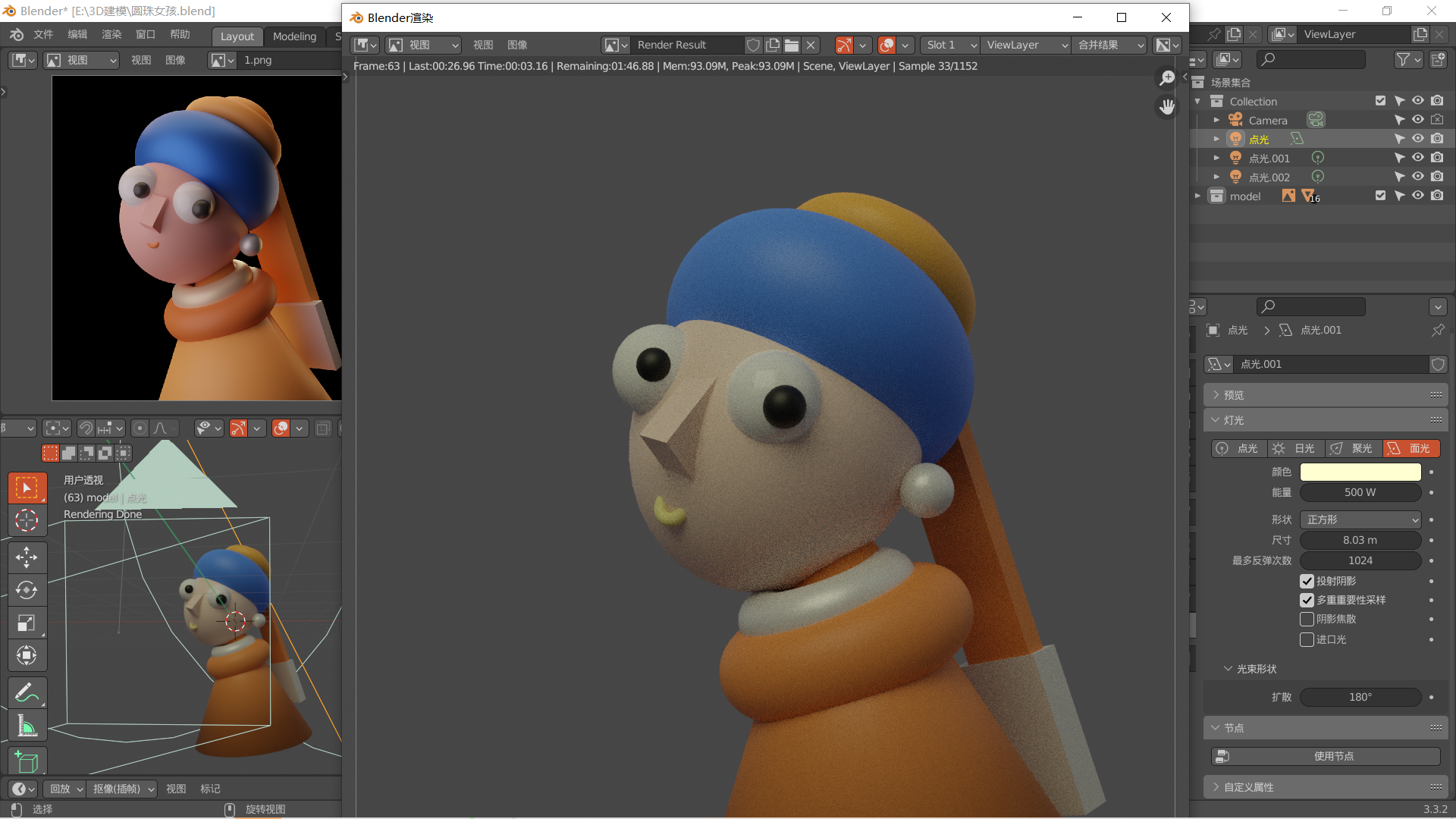This screenshot has width=1456, height=819.
Task: Uncheck 投射阴影 checkbox
Action: click(1307, 581)
